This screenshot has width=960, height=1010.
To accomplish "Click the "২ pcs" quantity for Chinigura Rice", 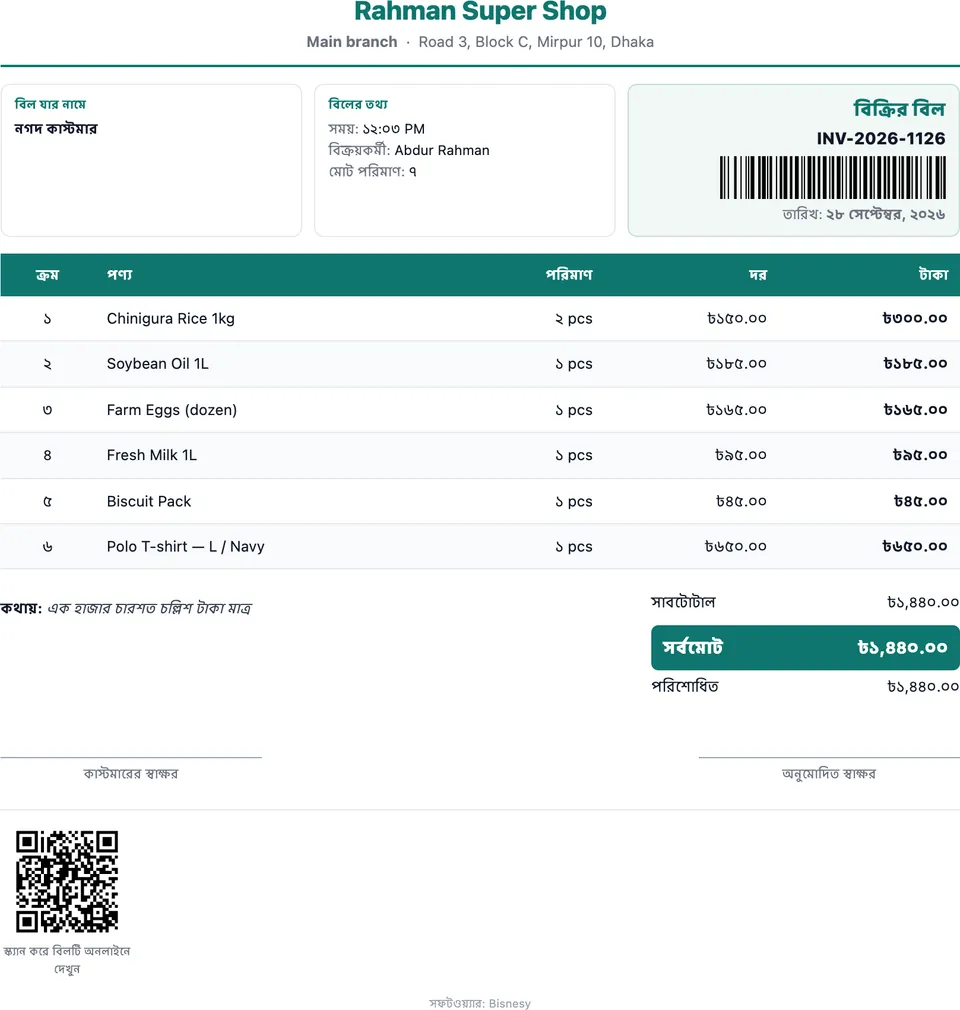I will tap(573, 318).
